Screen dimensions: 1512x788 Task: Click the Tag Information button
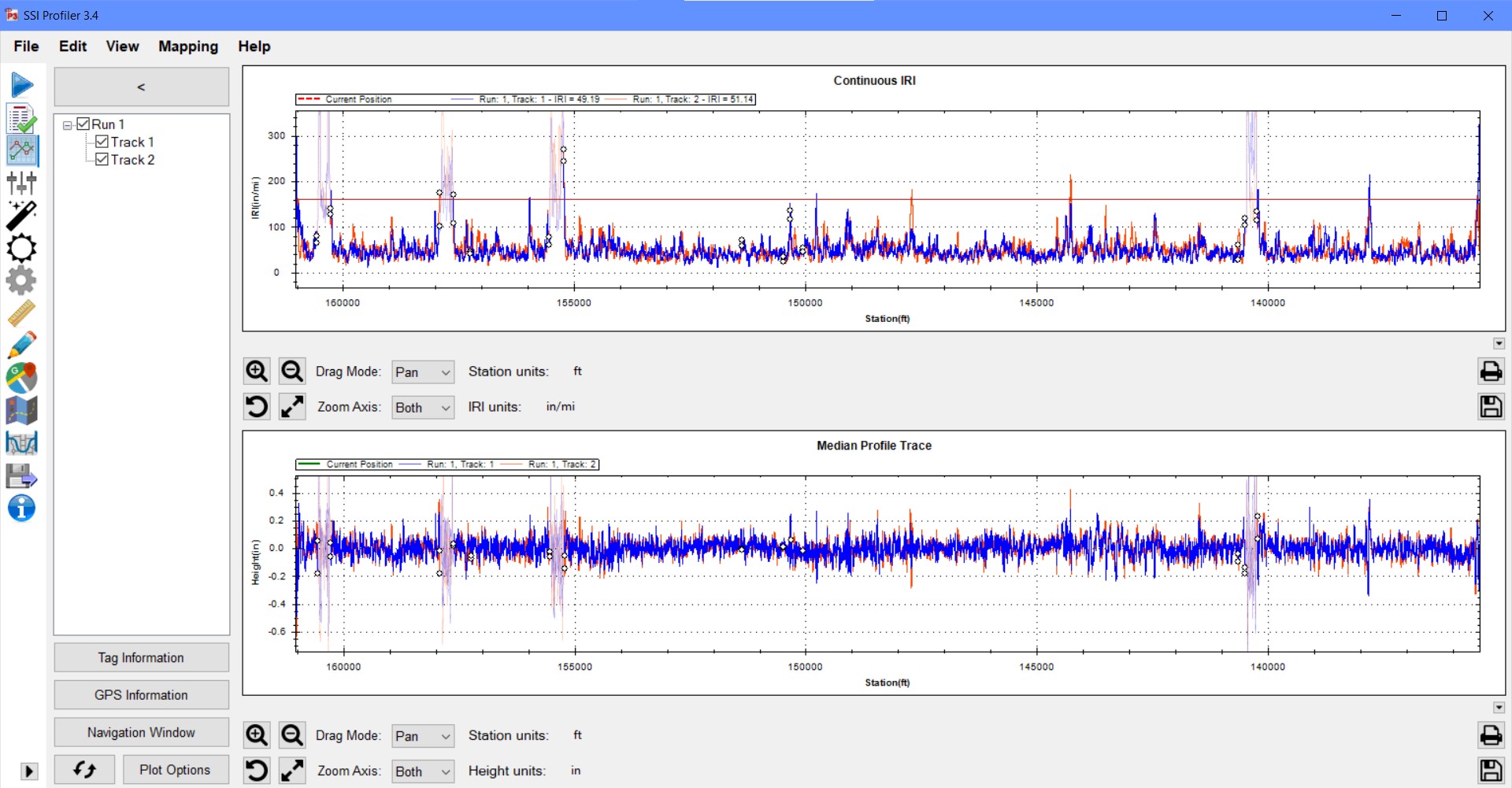pyautogui.click(x=141, y=658)
